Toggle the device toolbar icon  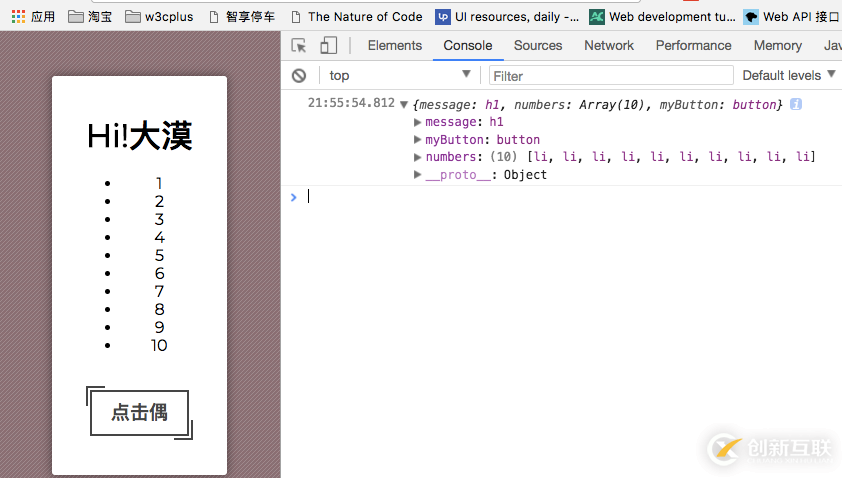click(x=328, y=46)
